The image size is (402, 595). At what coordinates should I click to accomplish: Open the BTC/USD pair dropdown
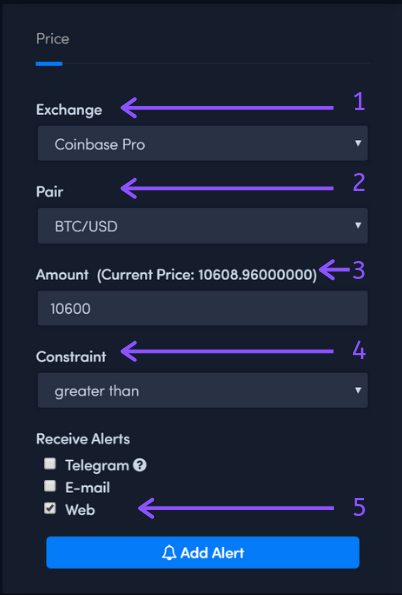pos(203,226)
